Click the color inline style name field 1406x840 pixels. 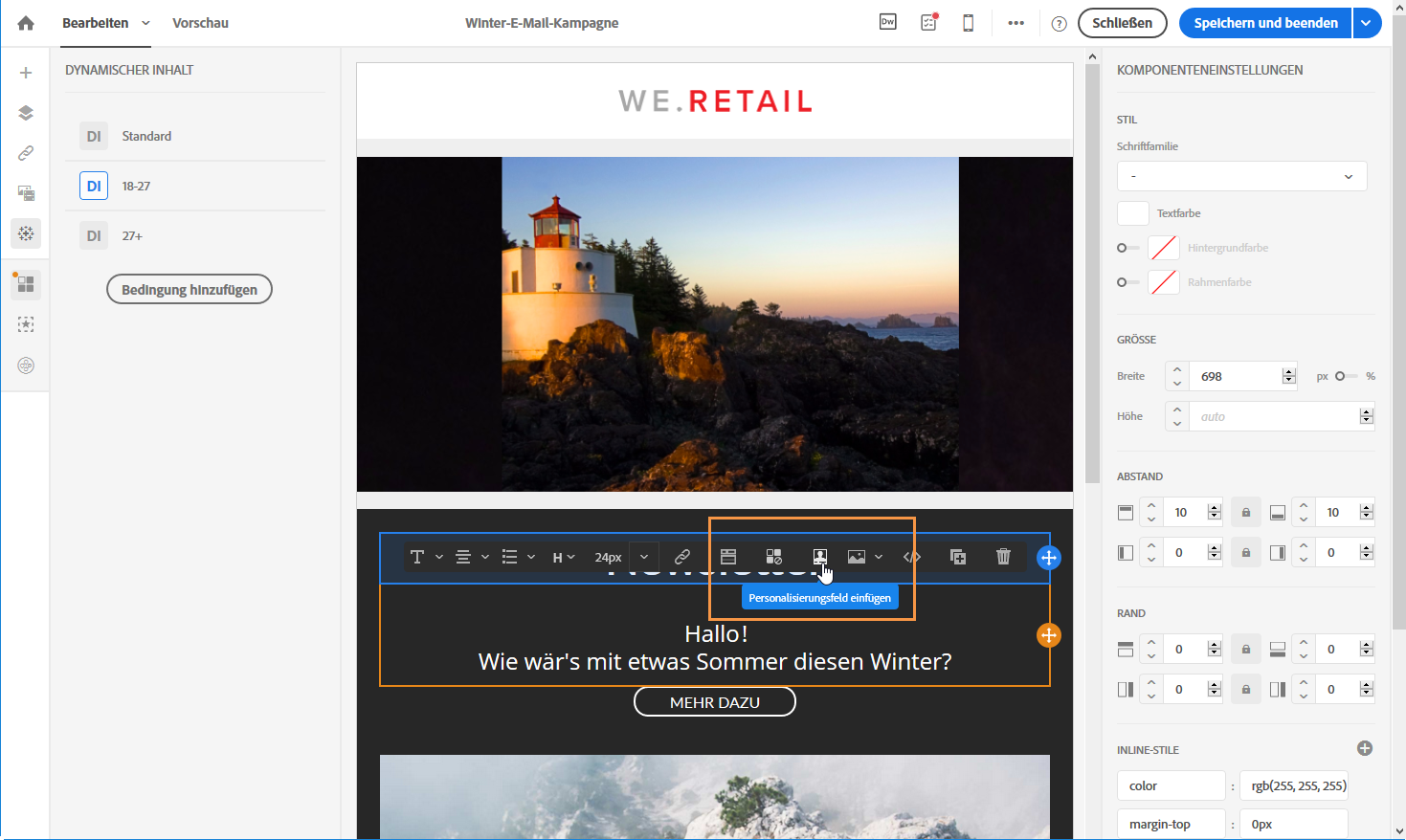(x=1172, y=785)
